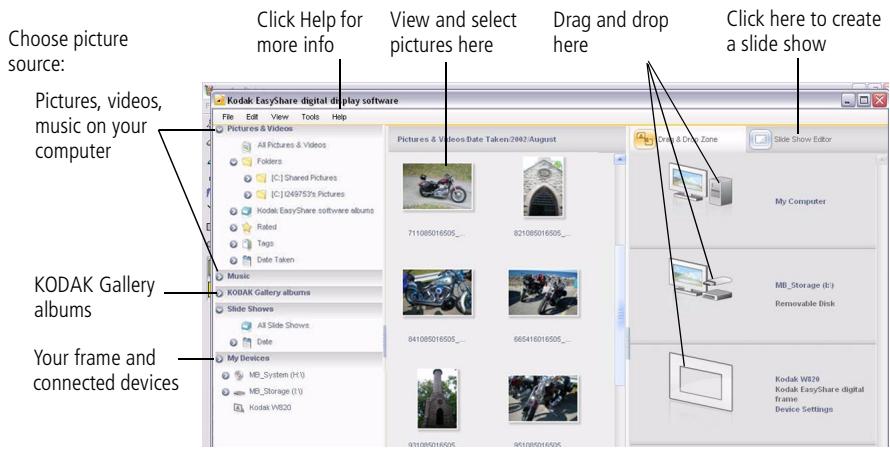Collapse the Slide Shows section
The image size is (890, 449).
pos(220,310)
